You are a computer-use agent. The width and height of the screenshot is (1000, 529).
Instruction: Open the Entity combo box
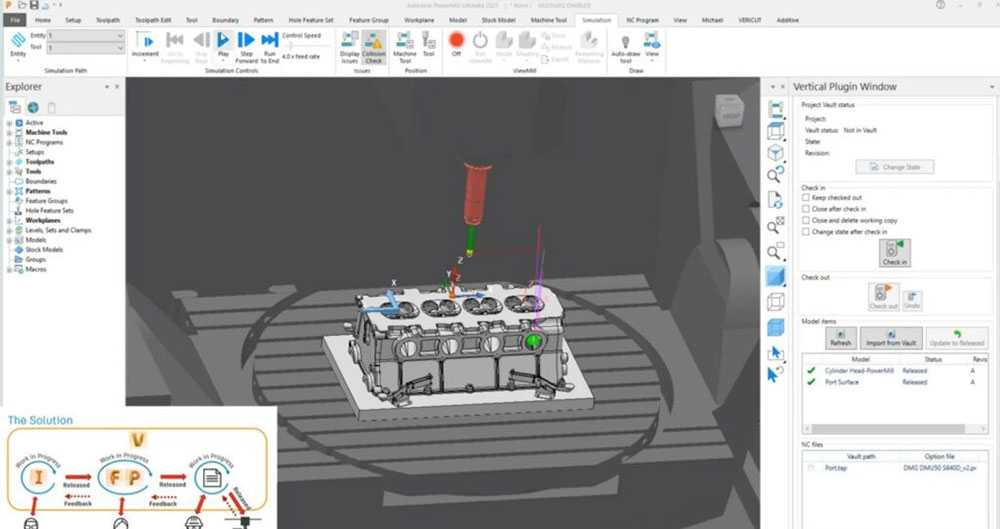click(85, 36)
